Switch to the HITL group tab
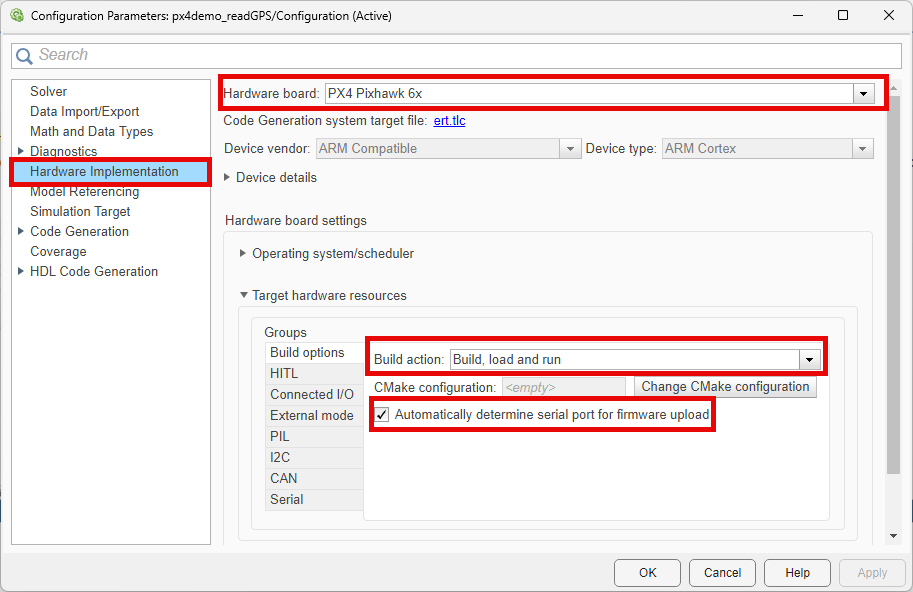 [x=283, y=372]
